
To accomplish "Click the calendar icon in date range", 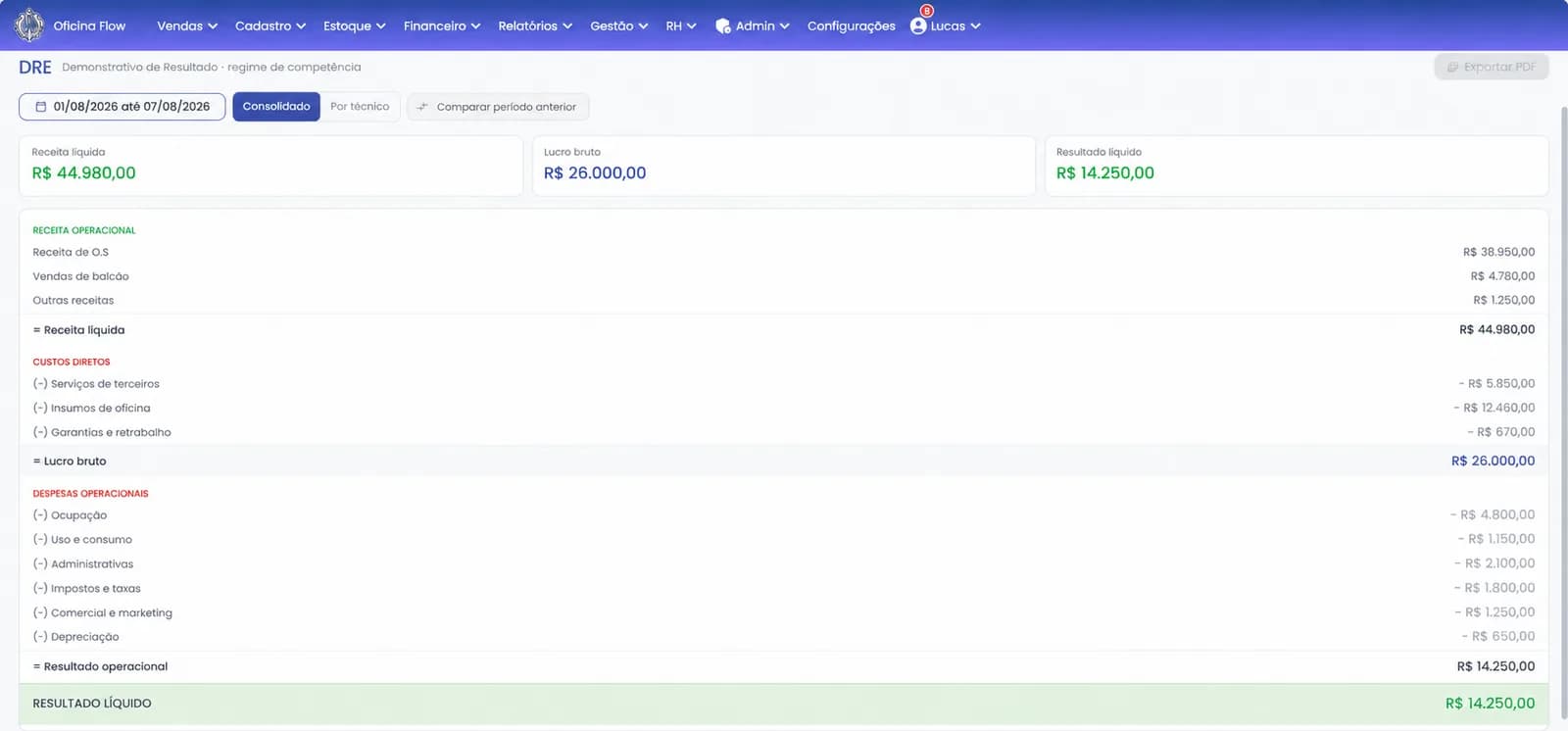I will coord(40,107).
